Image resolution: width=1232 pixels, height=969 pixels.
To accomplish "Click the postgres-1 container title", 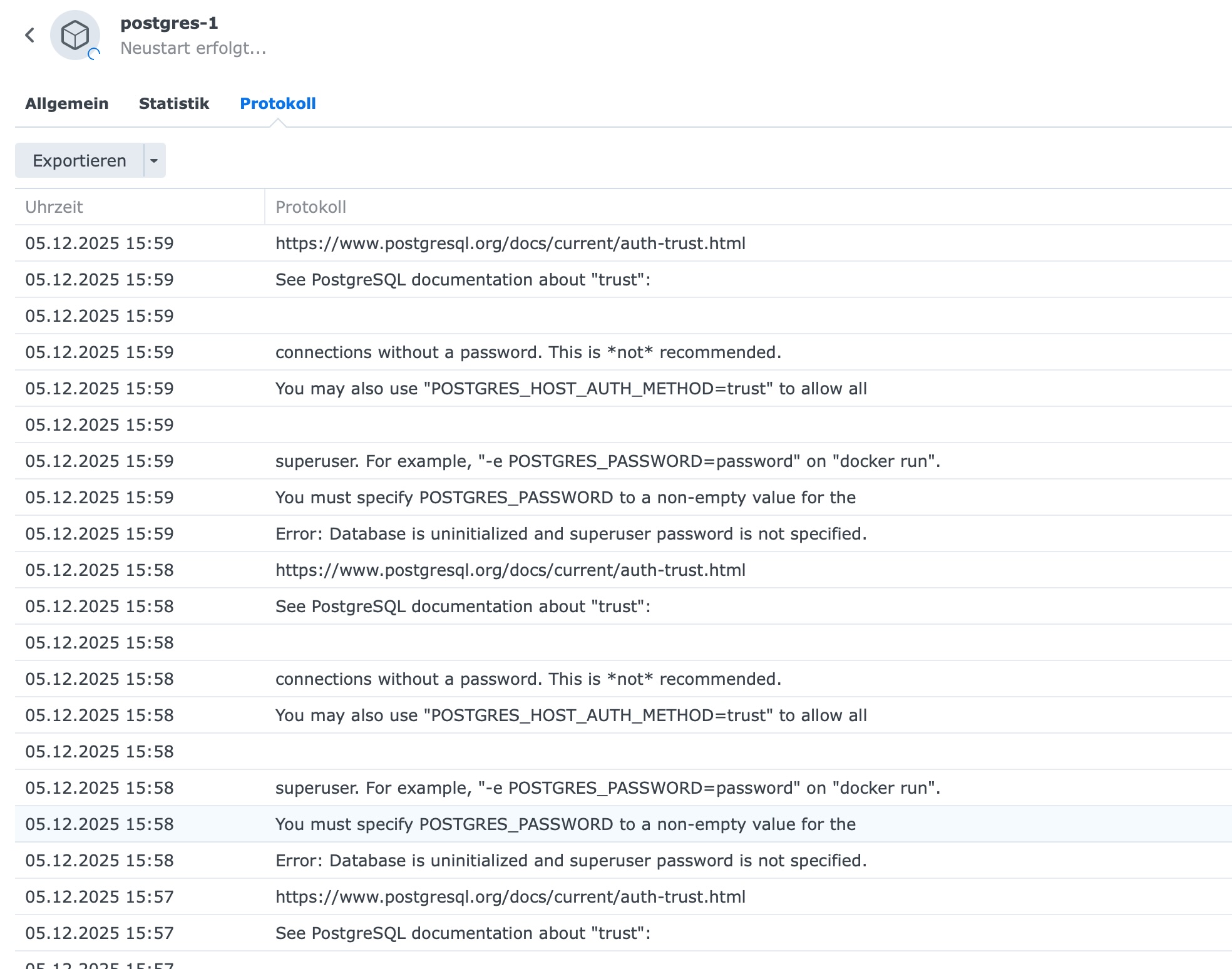I will tap(169, 23).
